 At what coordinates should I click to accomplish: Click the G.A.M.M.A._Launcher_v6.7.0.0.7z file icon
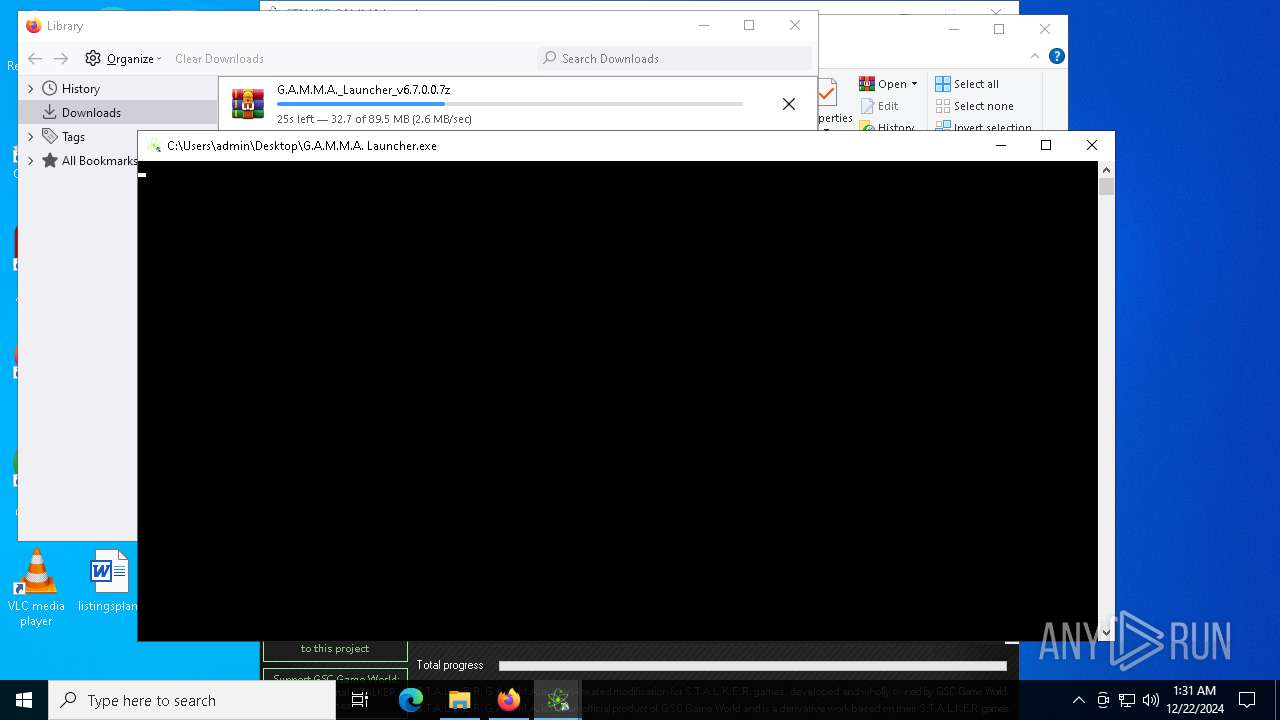click(x=248, y=104)
